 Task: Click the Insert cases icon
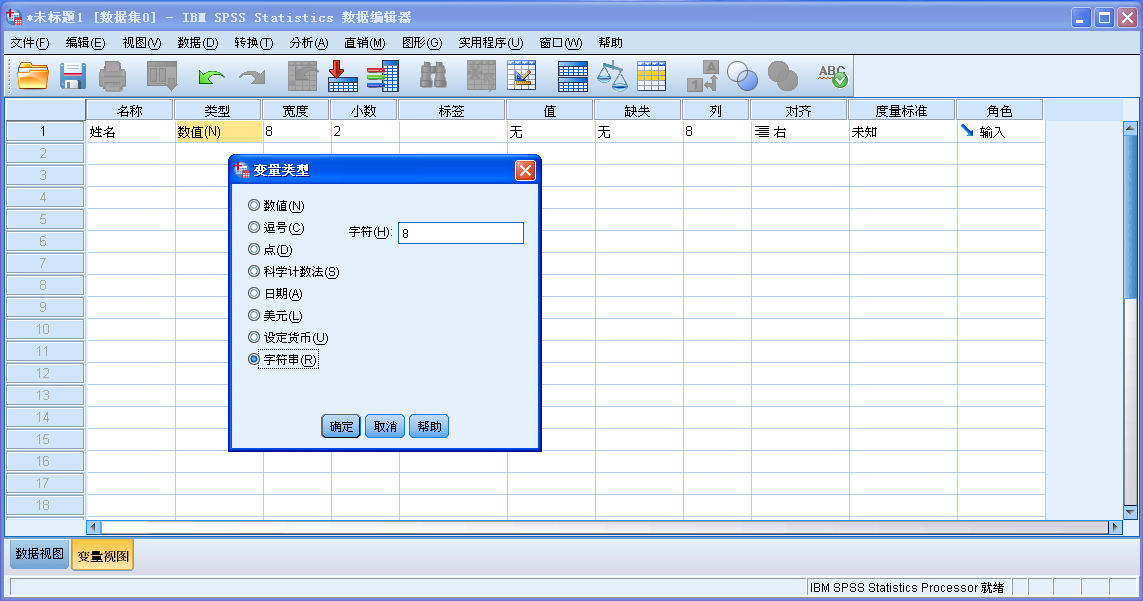click(481, 76)
